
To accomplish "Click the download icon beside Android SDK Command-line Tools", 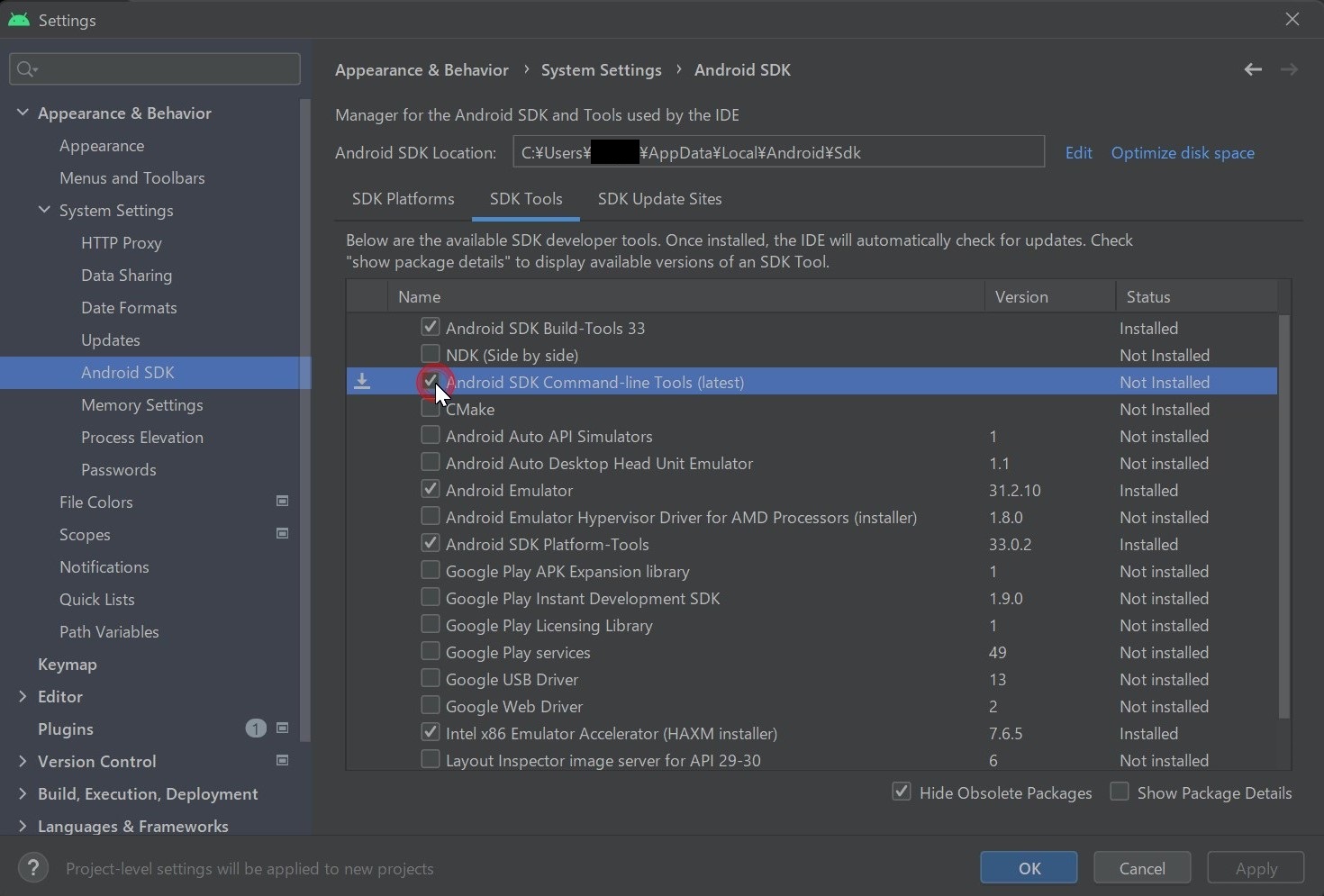I will pyautogui.click(x=362, y=381).
